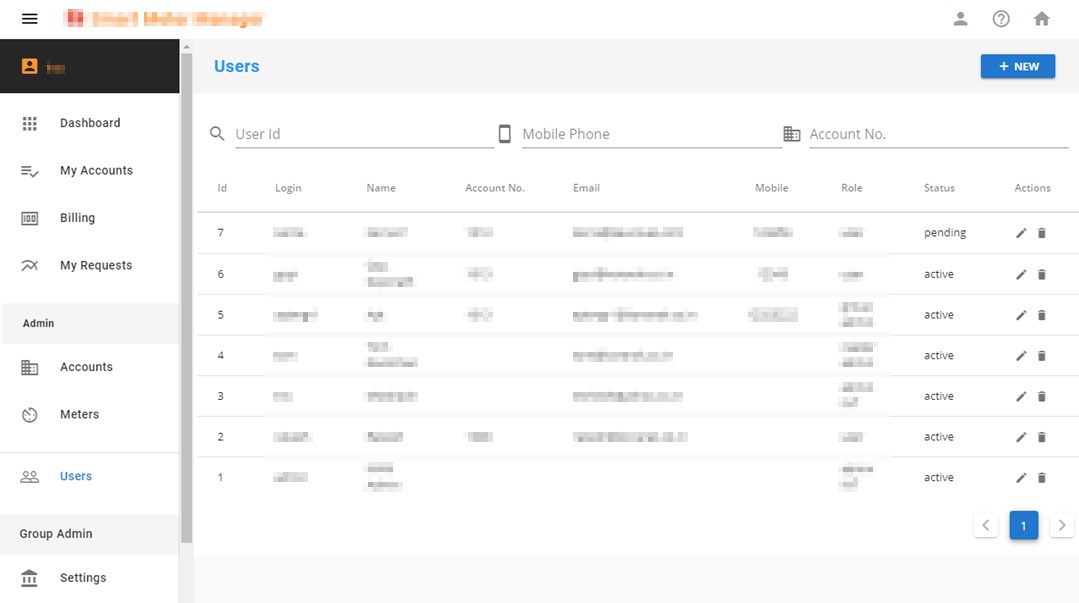The width and height of the screenshot is (1079, 603).
Task: Delete the user with Id 6
Action: pyautogui.click(x=1041, y=274)
